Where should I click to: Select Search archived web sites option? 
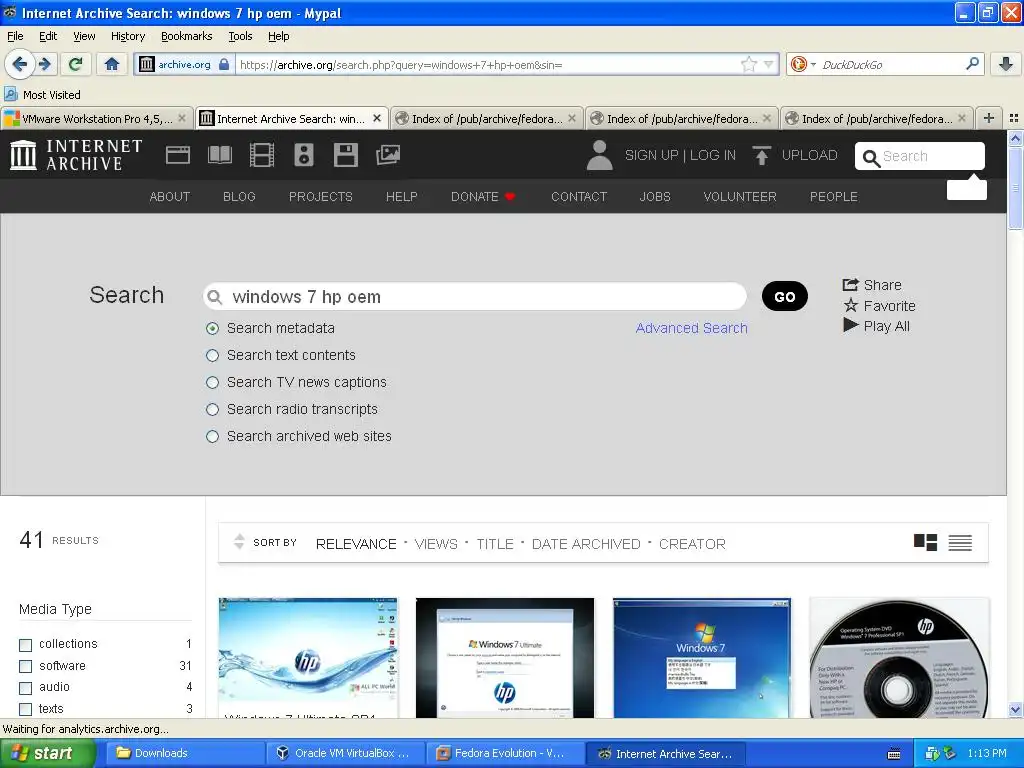point(212,436)
